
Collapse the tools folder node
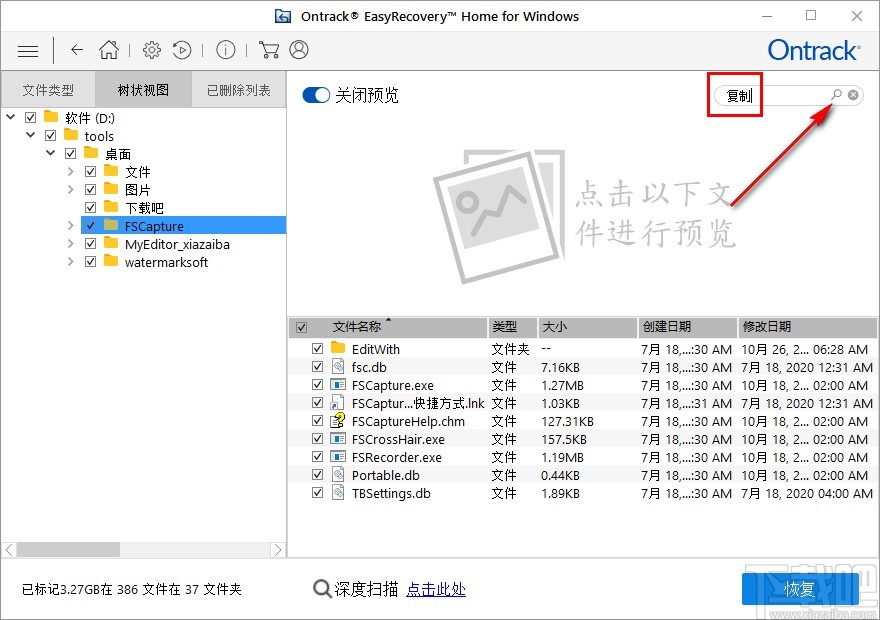[x=30, y=135]
